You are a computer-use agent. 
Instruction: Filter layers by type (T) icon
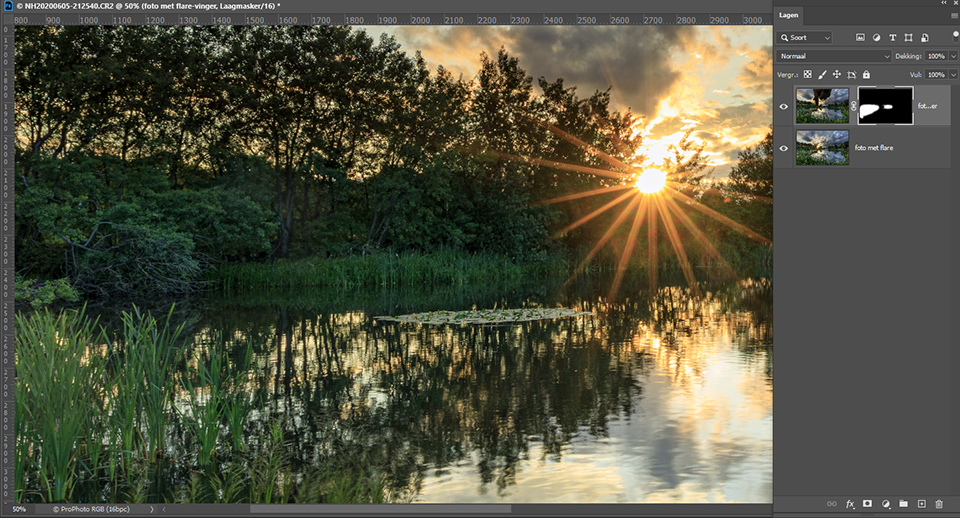893,37
